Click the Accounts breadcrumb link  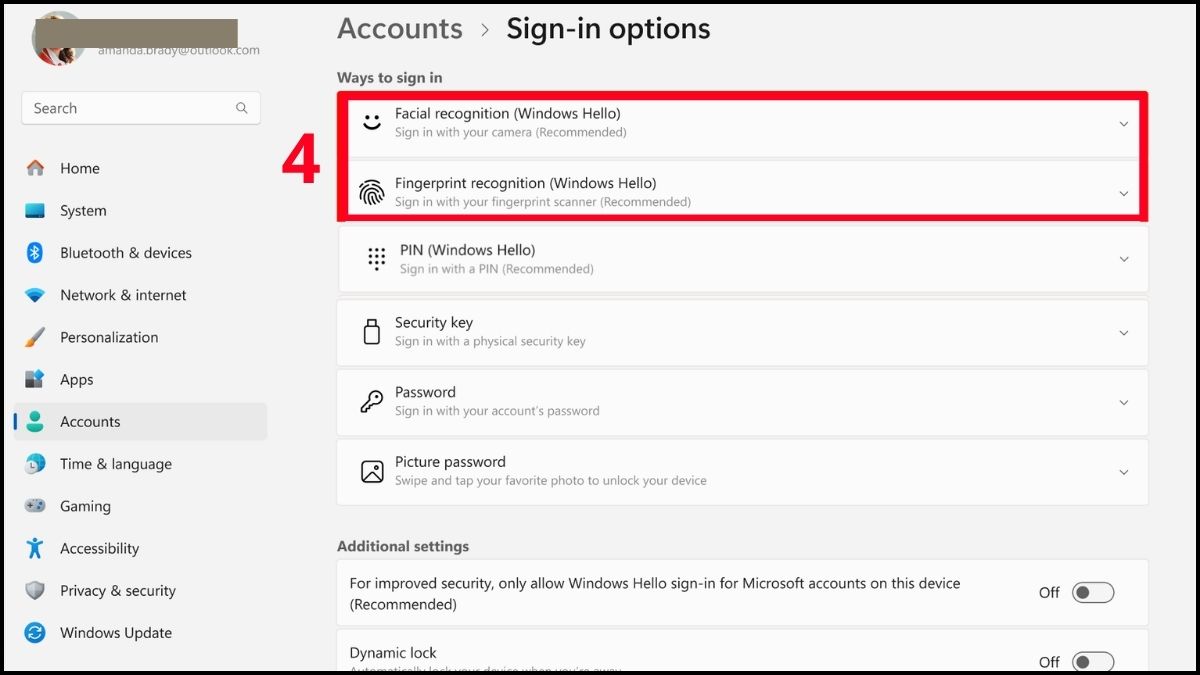click(400, 29)
